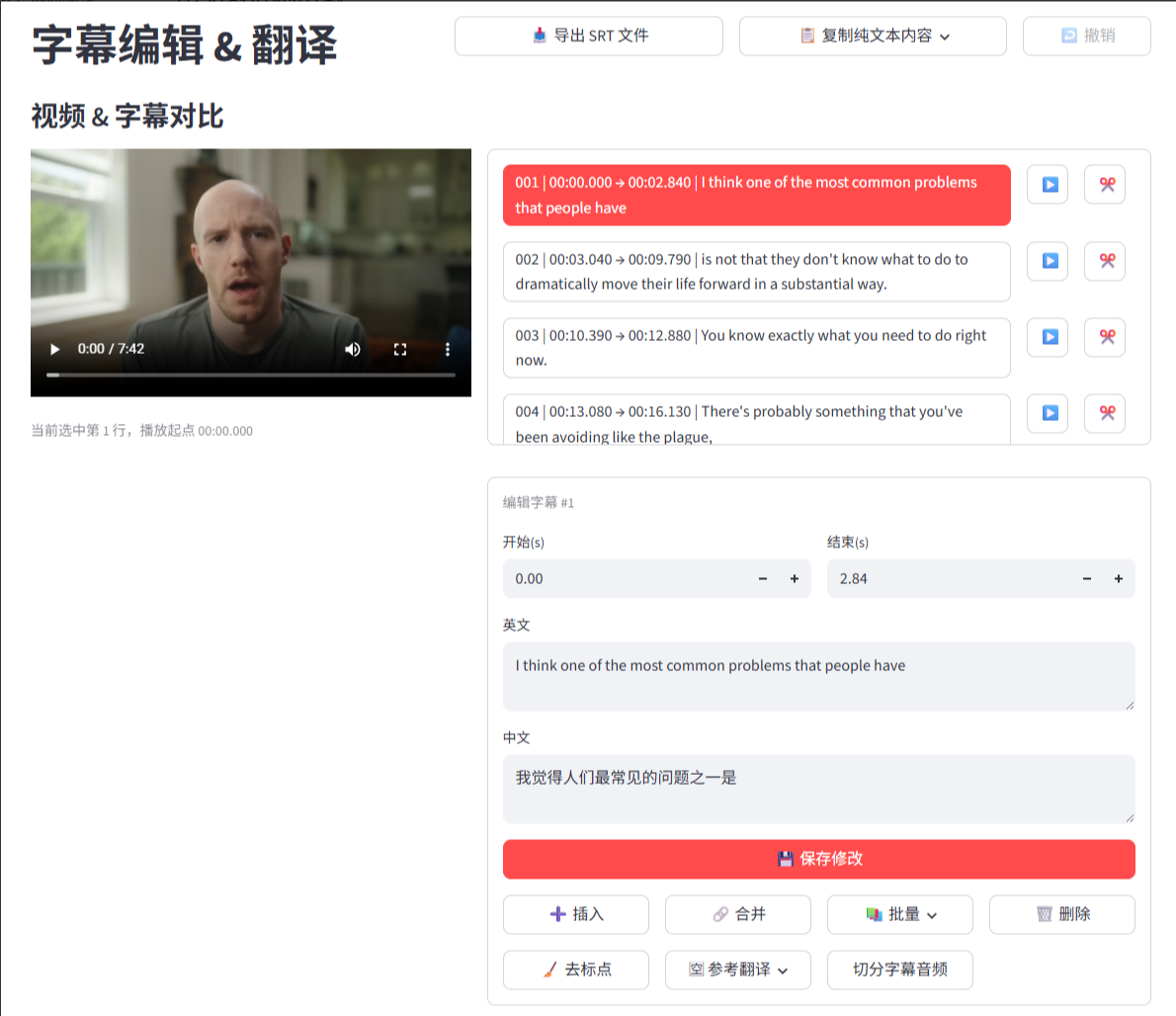Open copy plain text content dropdown
The width and height of the screenshot is (1176, 1016).
tap(873, 36)
